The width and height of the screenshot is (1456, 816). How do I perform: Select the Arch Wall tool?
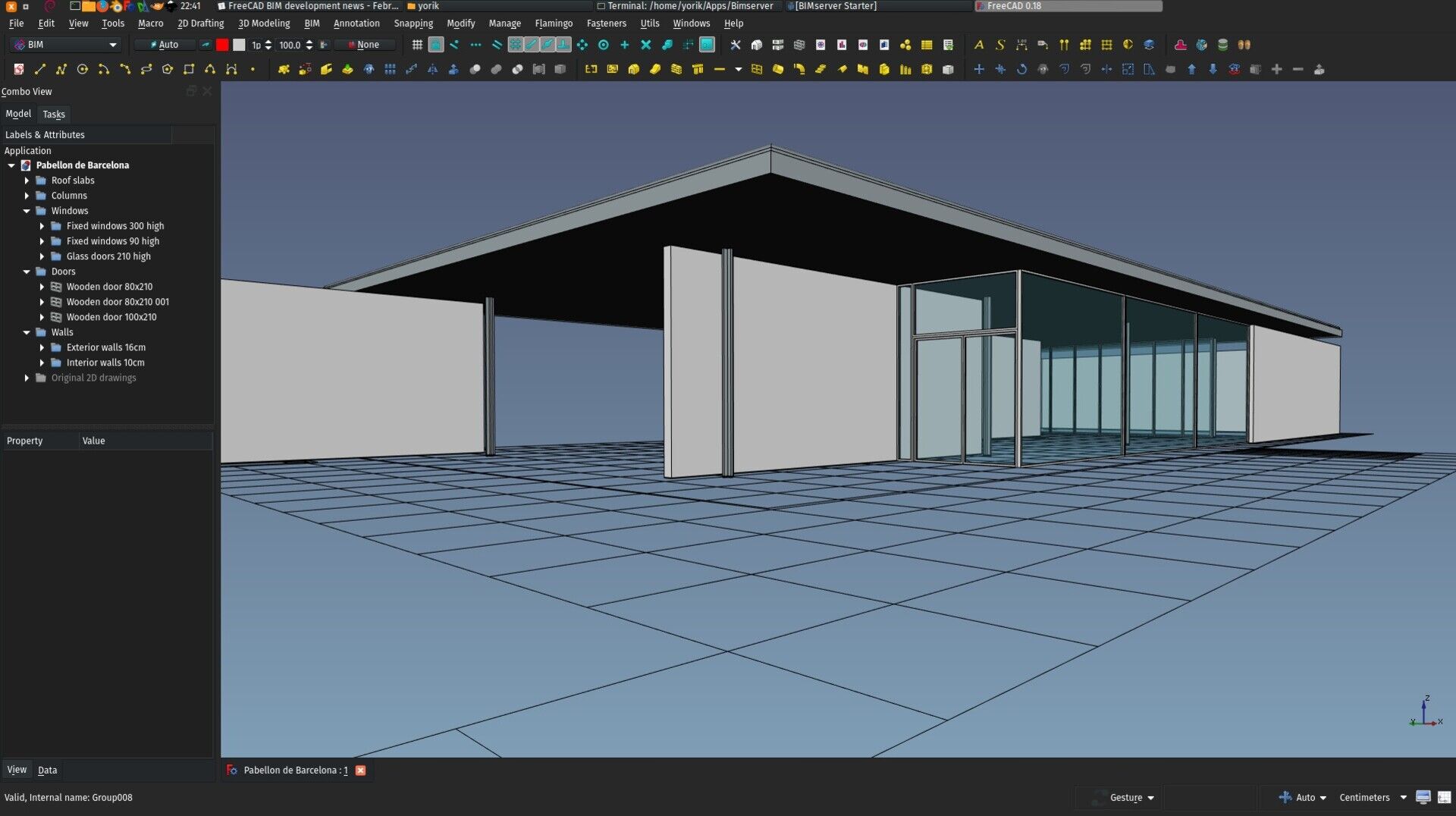pyautogui.click(x=676, y=69)
